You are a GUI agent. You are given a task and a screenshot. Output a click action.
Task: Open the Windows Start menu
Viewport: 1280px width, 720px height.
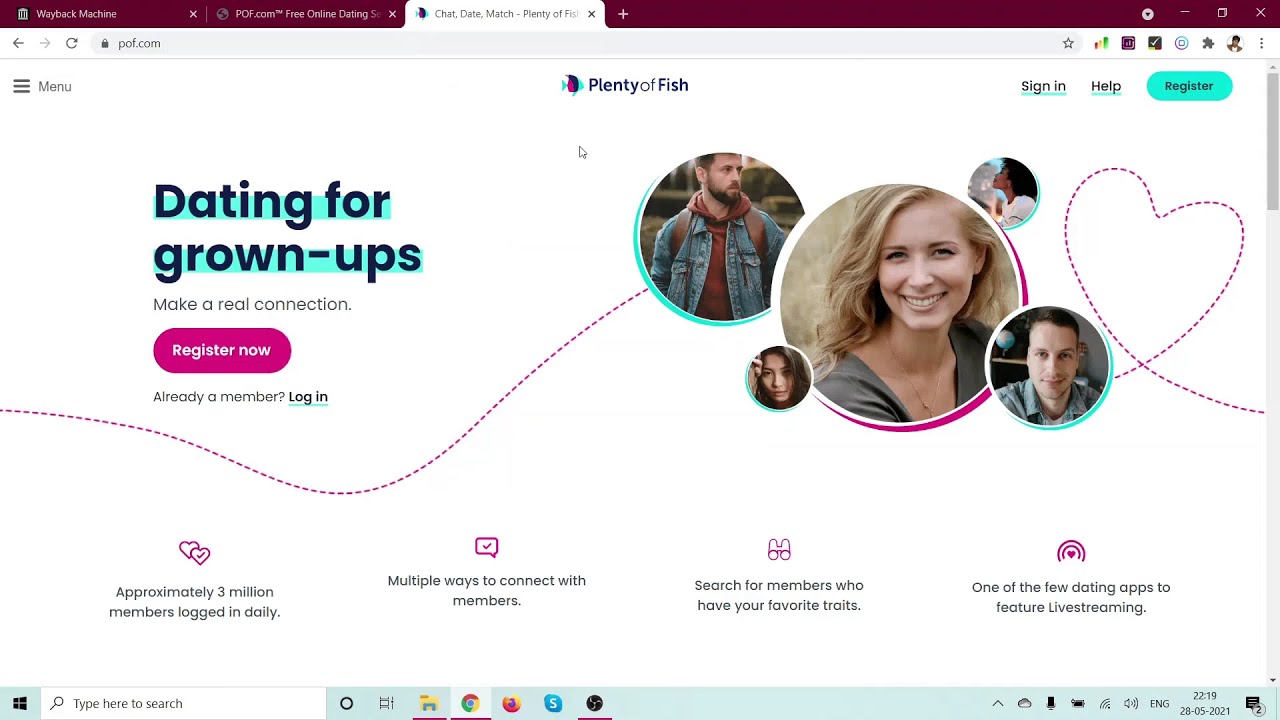tap(20, 703)
